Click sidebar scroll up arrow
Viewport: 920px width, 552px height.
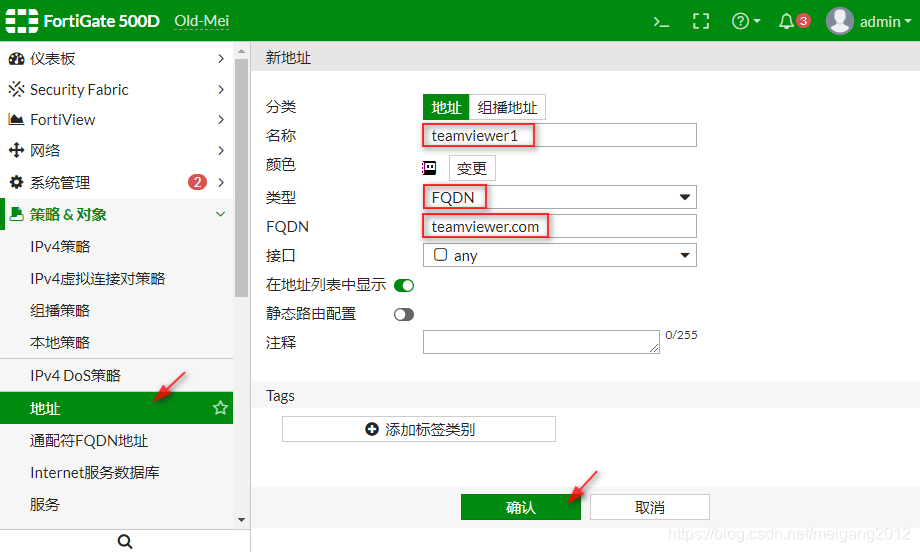point(241,52)
